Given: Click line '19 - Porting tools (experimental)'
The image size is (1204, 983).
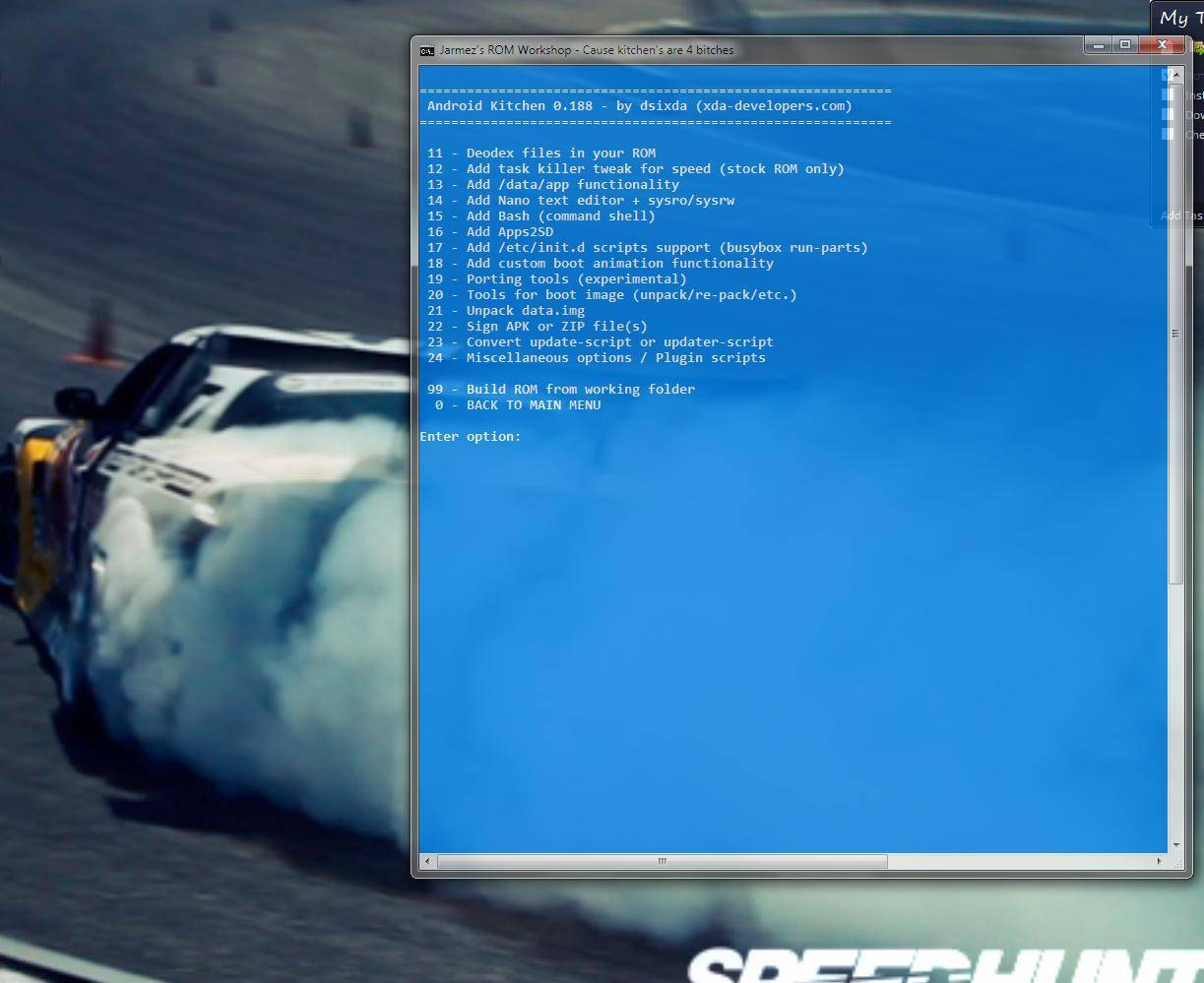Looking at the screenshot, I should pyautogui.click(x=557, y=278).
